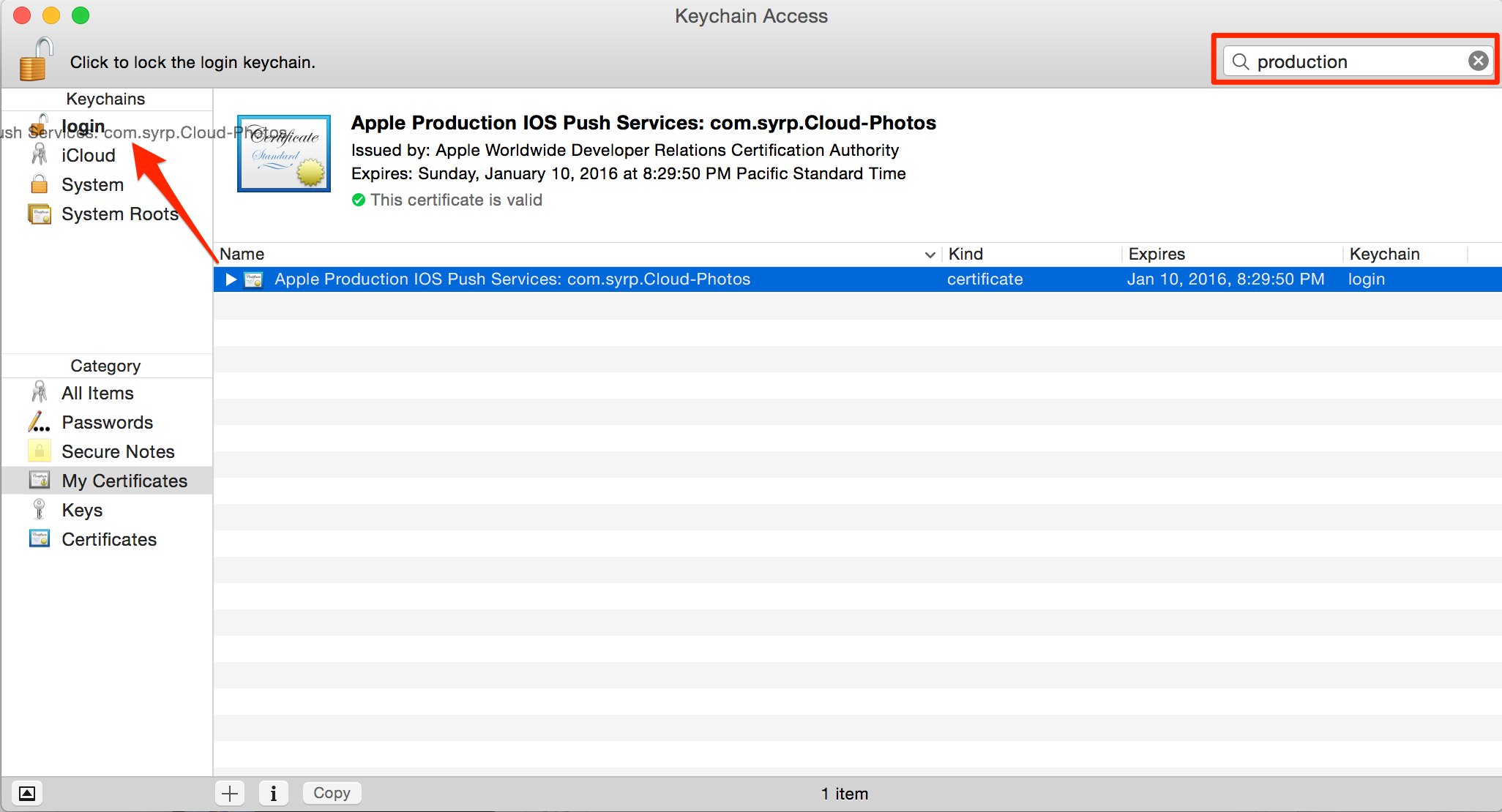Screen dimensions: 1502x812
Task: Click the Keychains section header
Action: pyautogui.click(x=106, y=99)
